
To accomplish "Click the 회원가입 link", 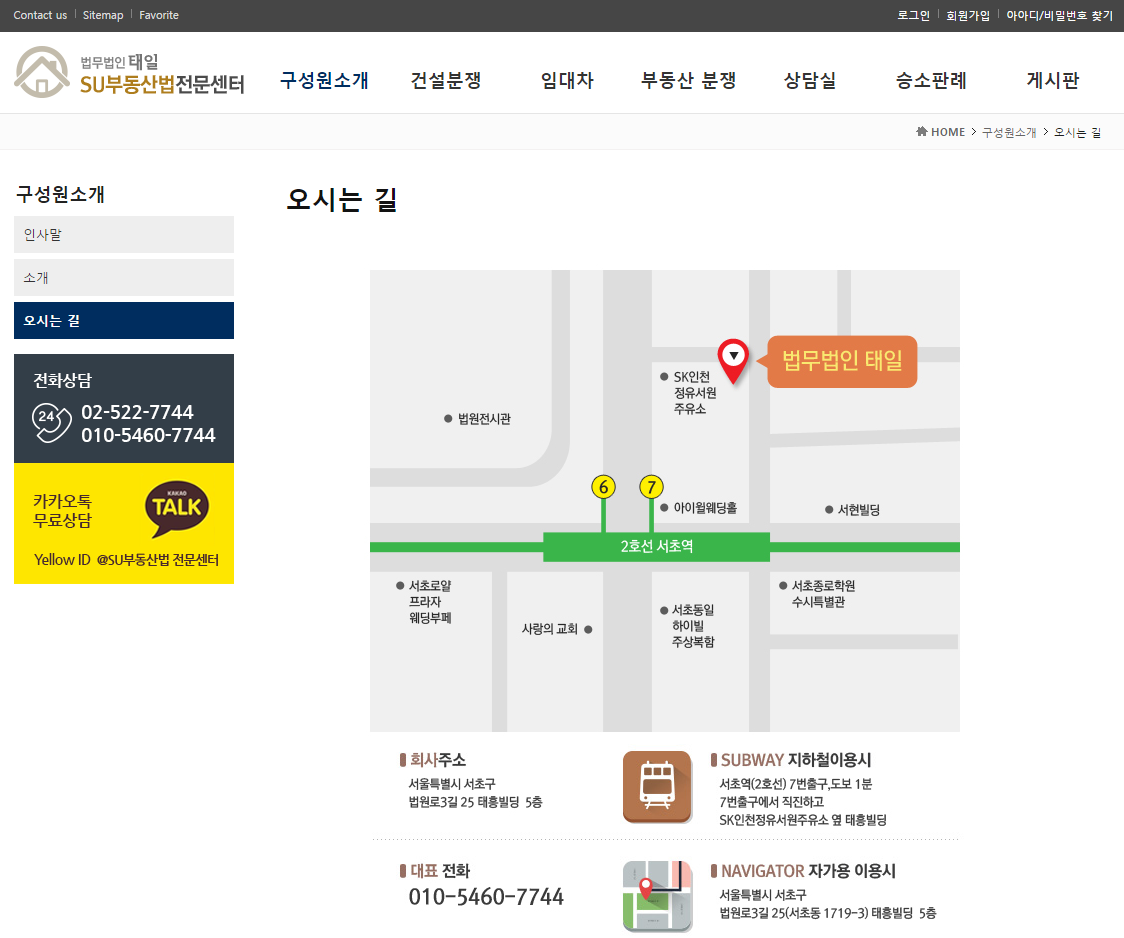I will point(967,15).
